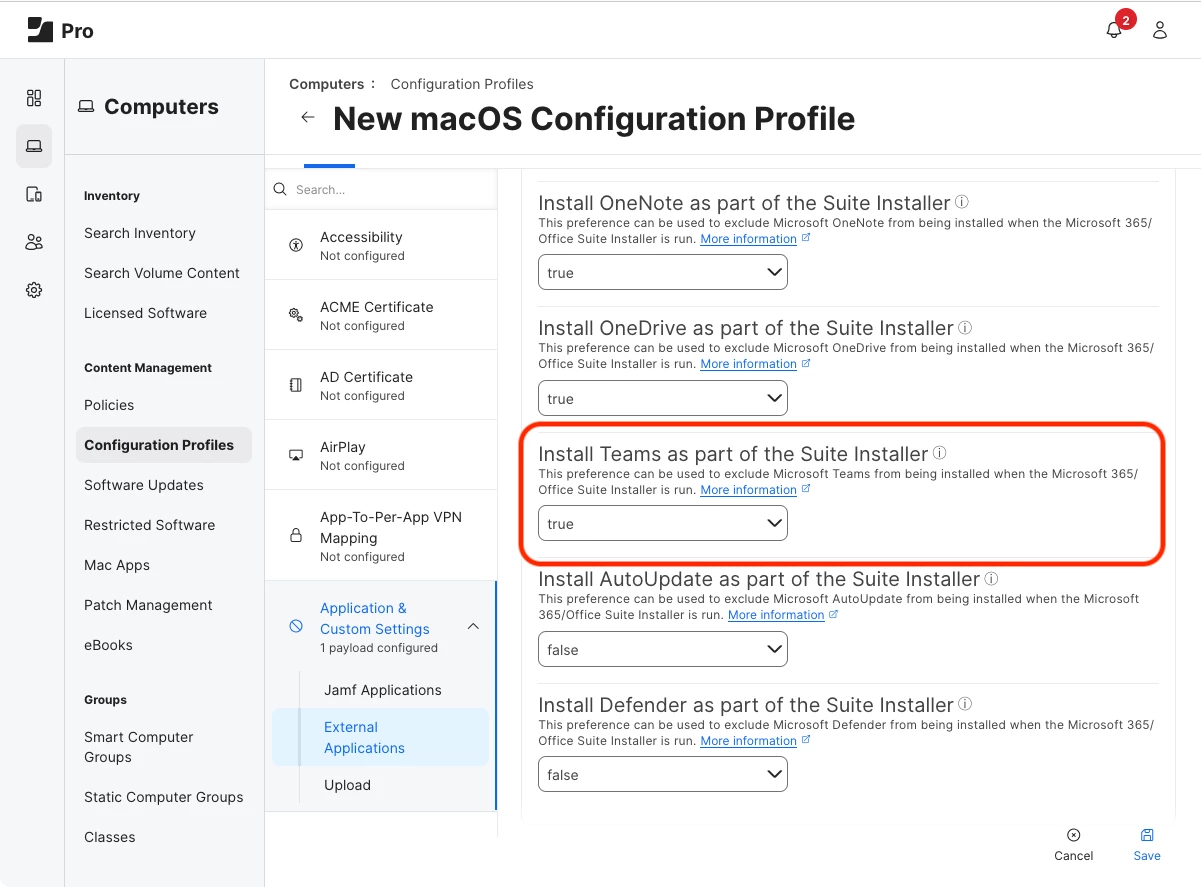This screenshot has width=1201, height=887.
Task: Collapse Application & Custom Settings chevron
Action: (474, 626)
